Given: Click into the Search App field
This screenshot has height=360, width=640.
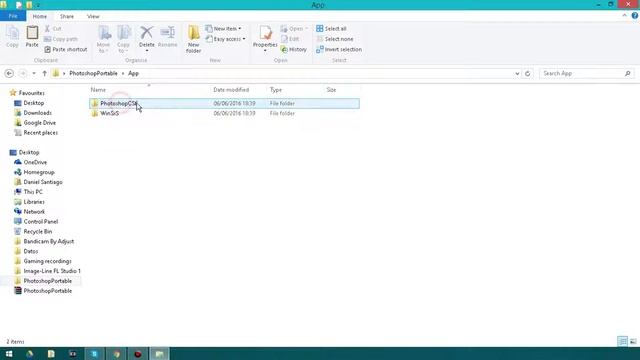Looking at the screenshot, I should 587,73.
